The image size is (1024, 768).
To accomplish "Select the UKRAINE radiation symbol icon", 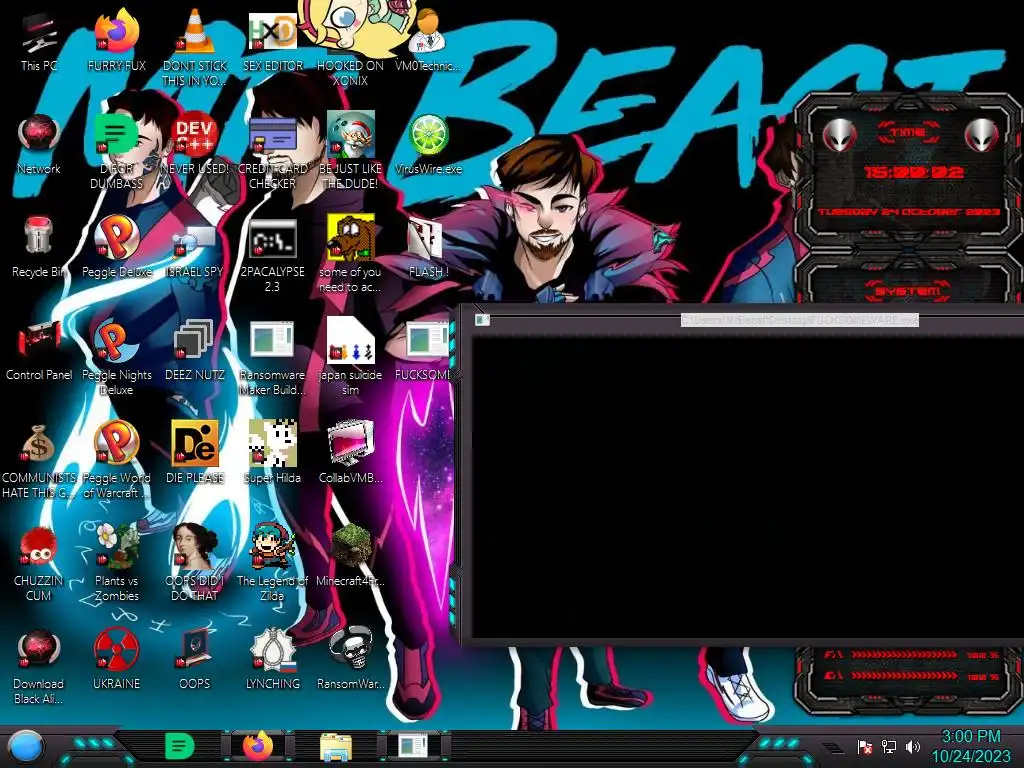I will (x=116, y=660).
